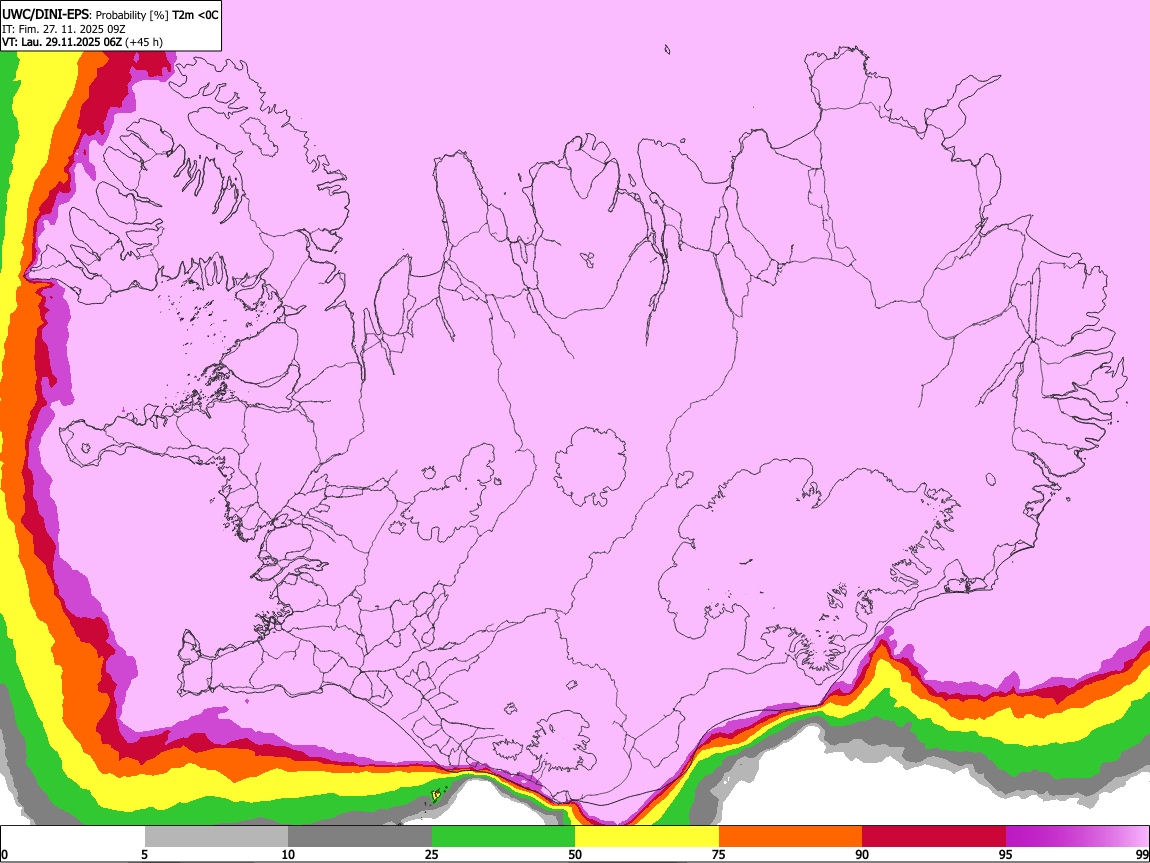Click the small yellow island off south coast
Viewport: 1150px width, 863px height.
point(436,795)
